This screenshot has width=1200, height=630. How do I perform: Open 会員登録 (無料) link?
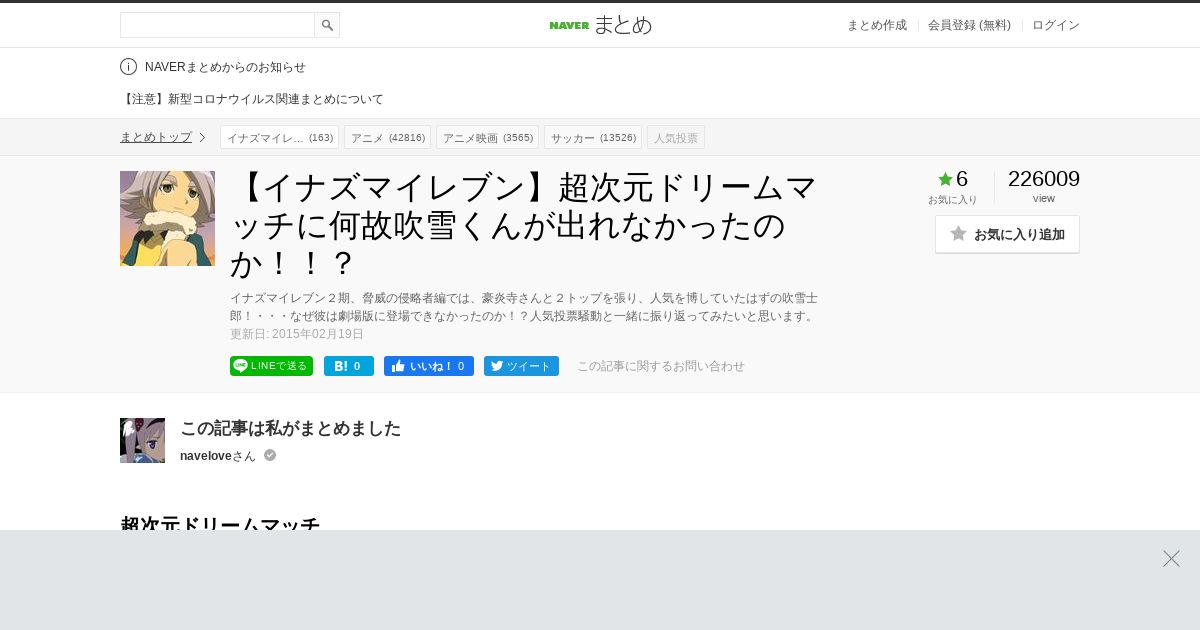click(969, 25)
